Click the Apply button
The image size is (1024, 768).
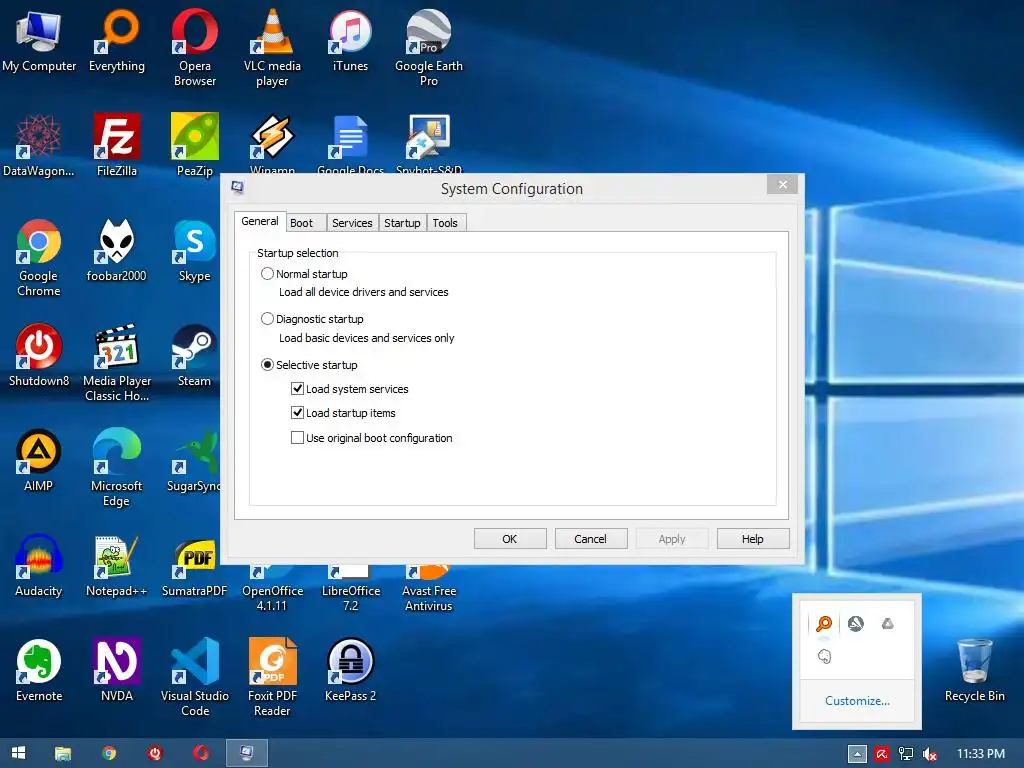point(671,539)
